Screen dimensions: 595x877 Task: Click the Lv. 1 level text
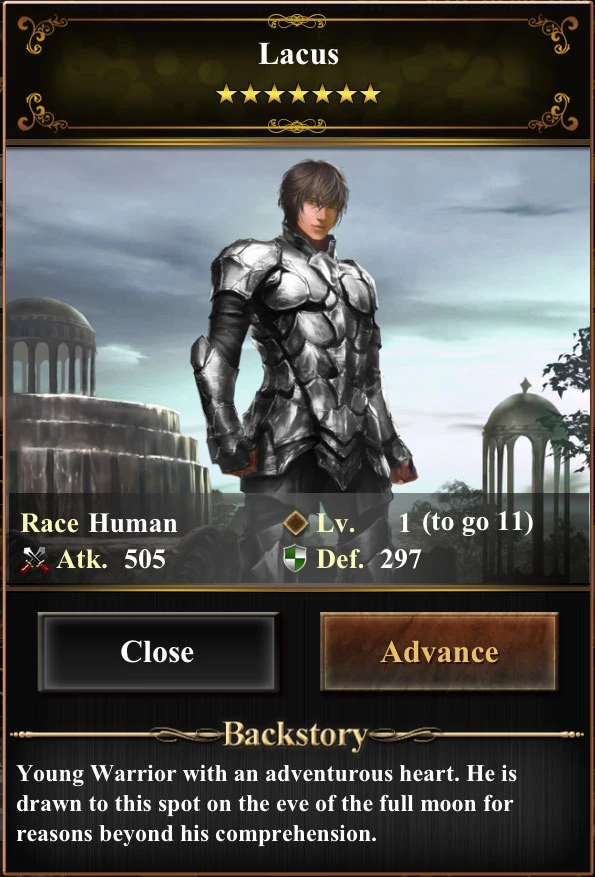point(363,524)
